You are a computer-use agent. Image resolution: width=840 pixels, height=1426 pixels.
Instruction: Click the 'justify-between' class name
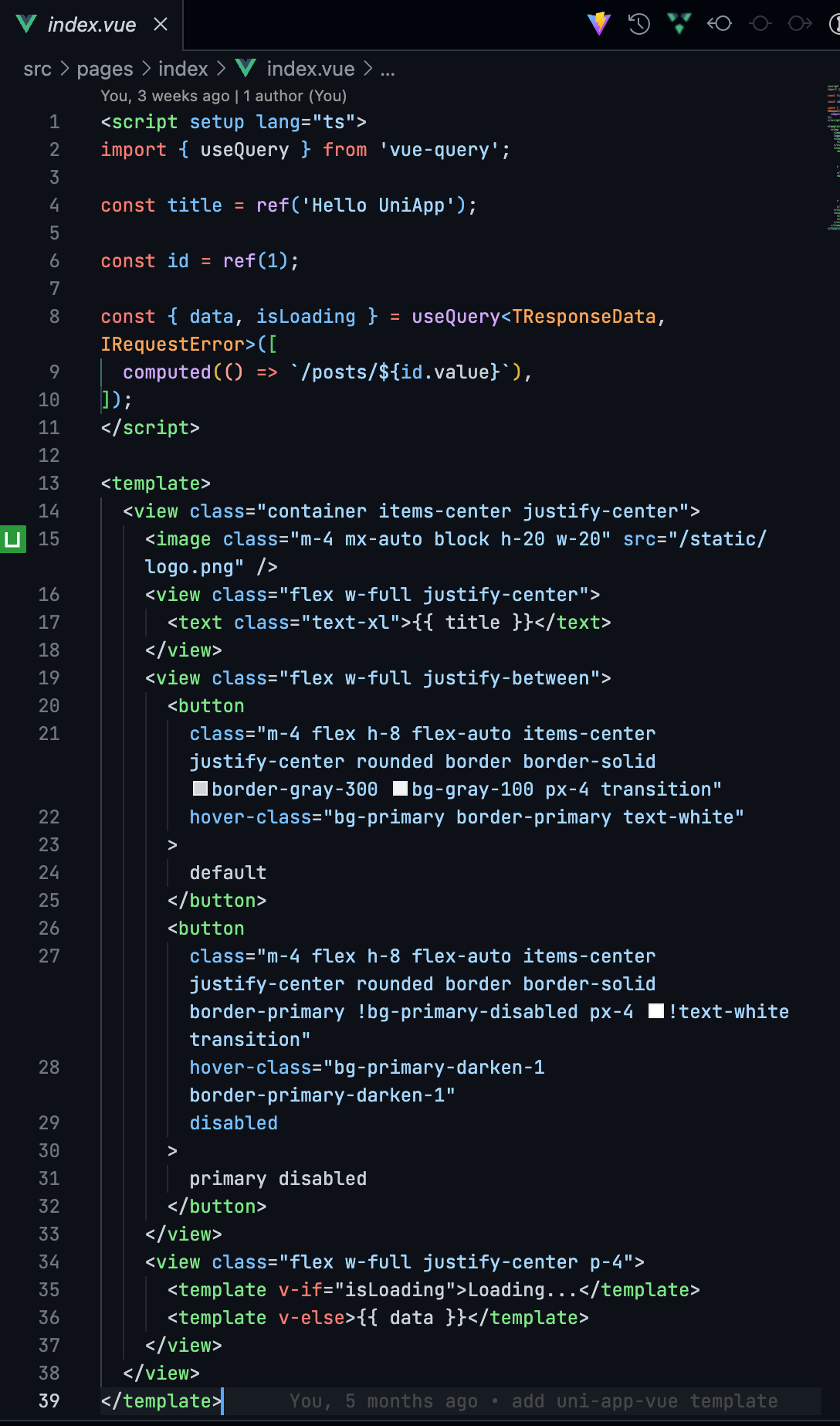click(x=506, y=678)
